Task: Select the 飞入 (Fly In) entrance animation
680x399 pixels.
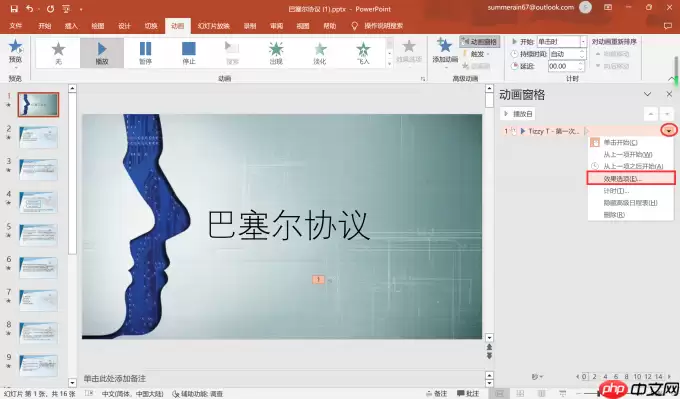Action: tap(363, 52)
